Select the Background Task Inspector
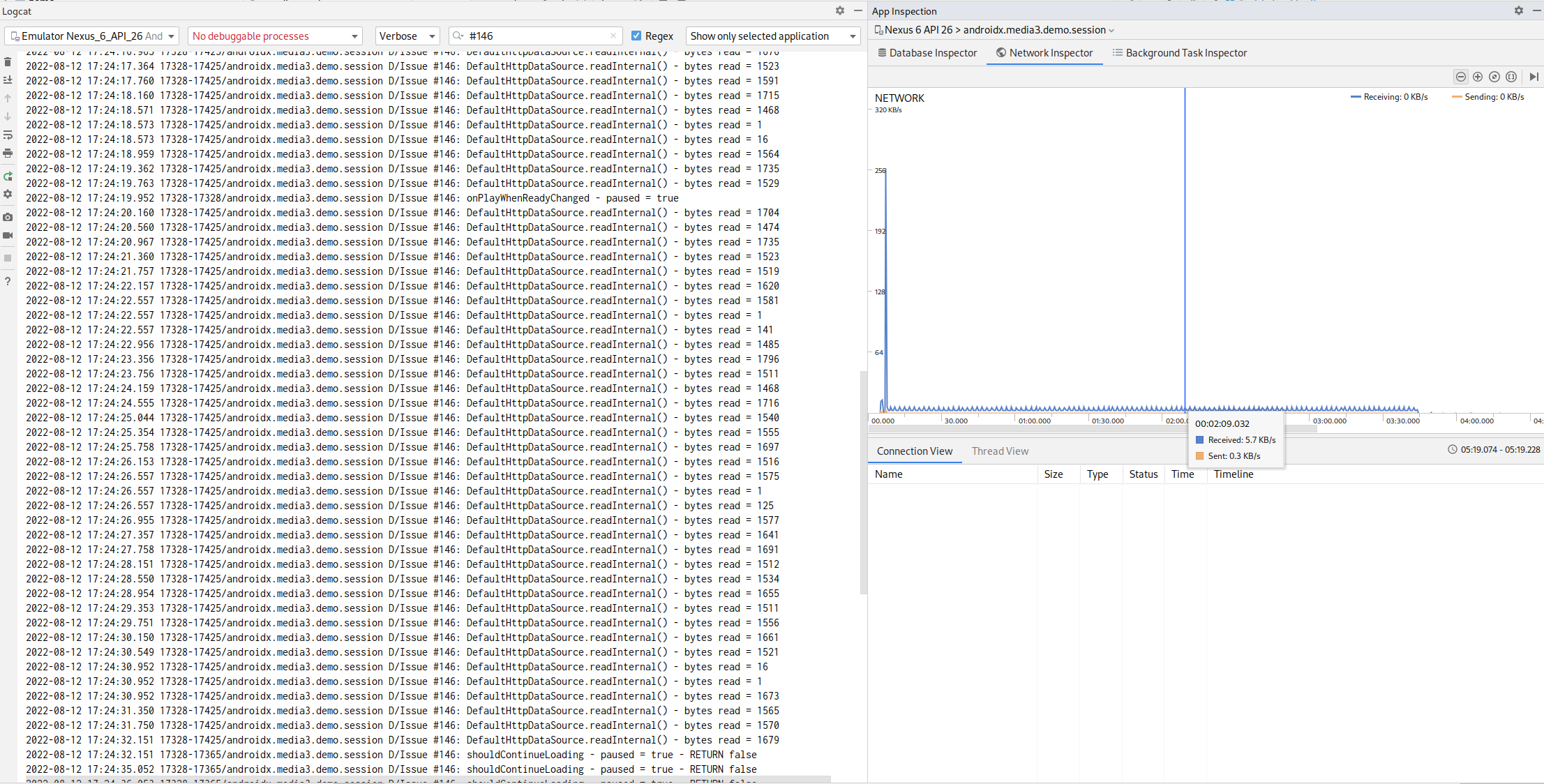1544x784 pixels. click(x=1179, y=52)
